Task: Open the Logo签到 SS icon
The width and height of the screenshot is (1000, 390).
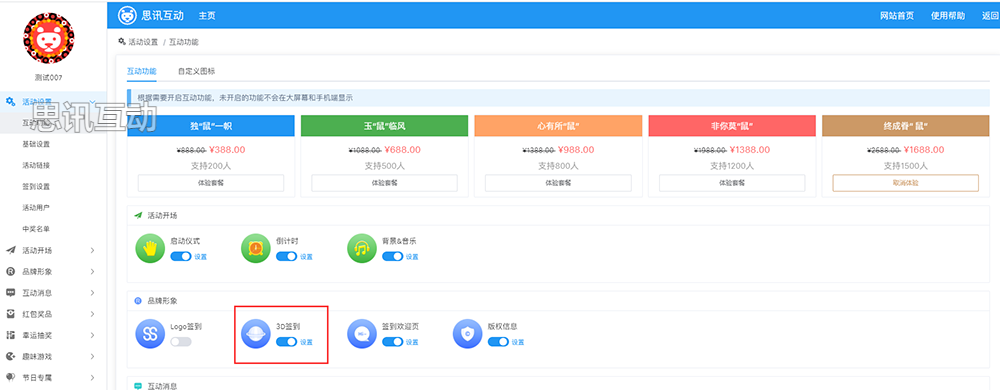Action: pos(151,334)
